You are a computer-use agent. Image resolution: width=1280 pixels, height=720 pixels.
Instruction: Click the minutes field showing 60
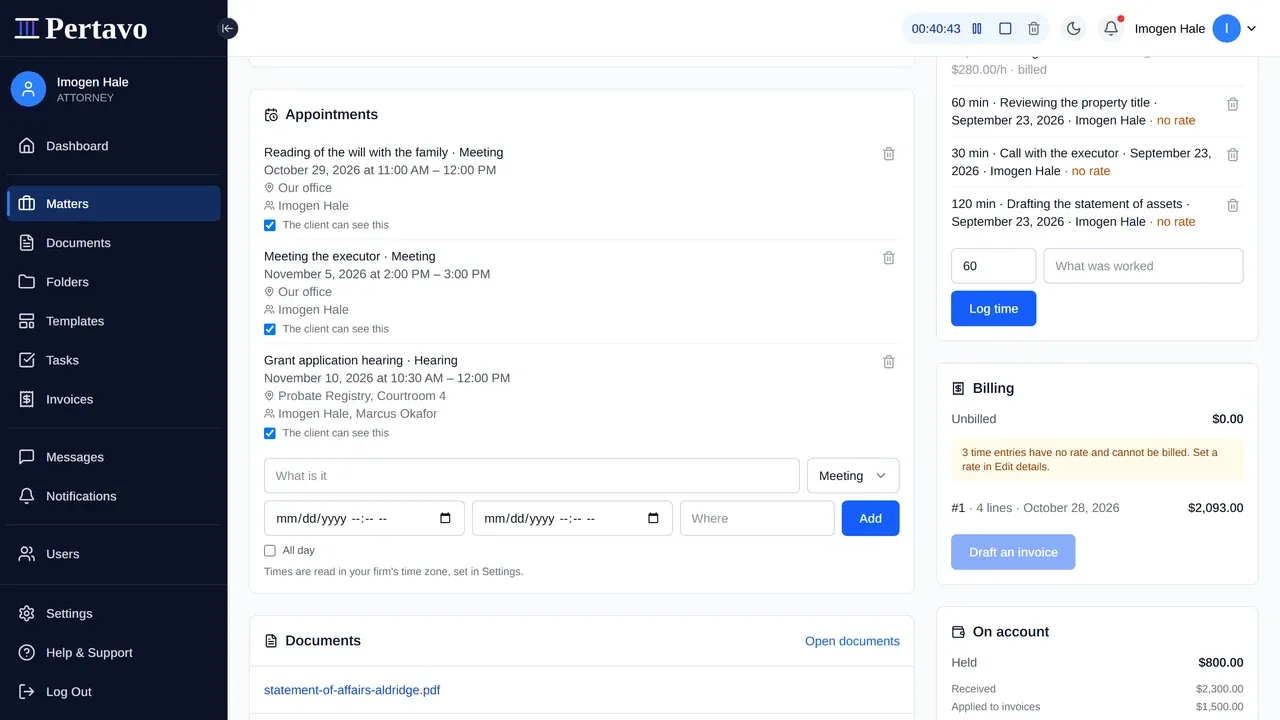[993, 266]
